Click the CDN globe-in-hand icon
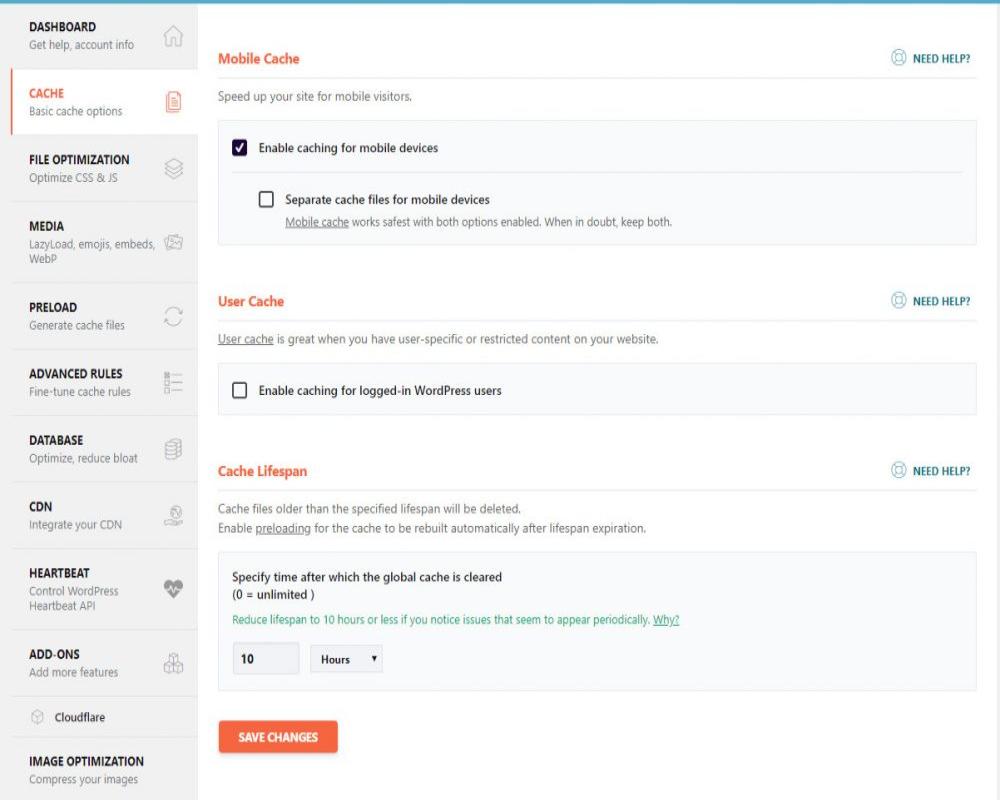Image resolution: width=1000 pixels, height=800 pixels. coord(173,515)
